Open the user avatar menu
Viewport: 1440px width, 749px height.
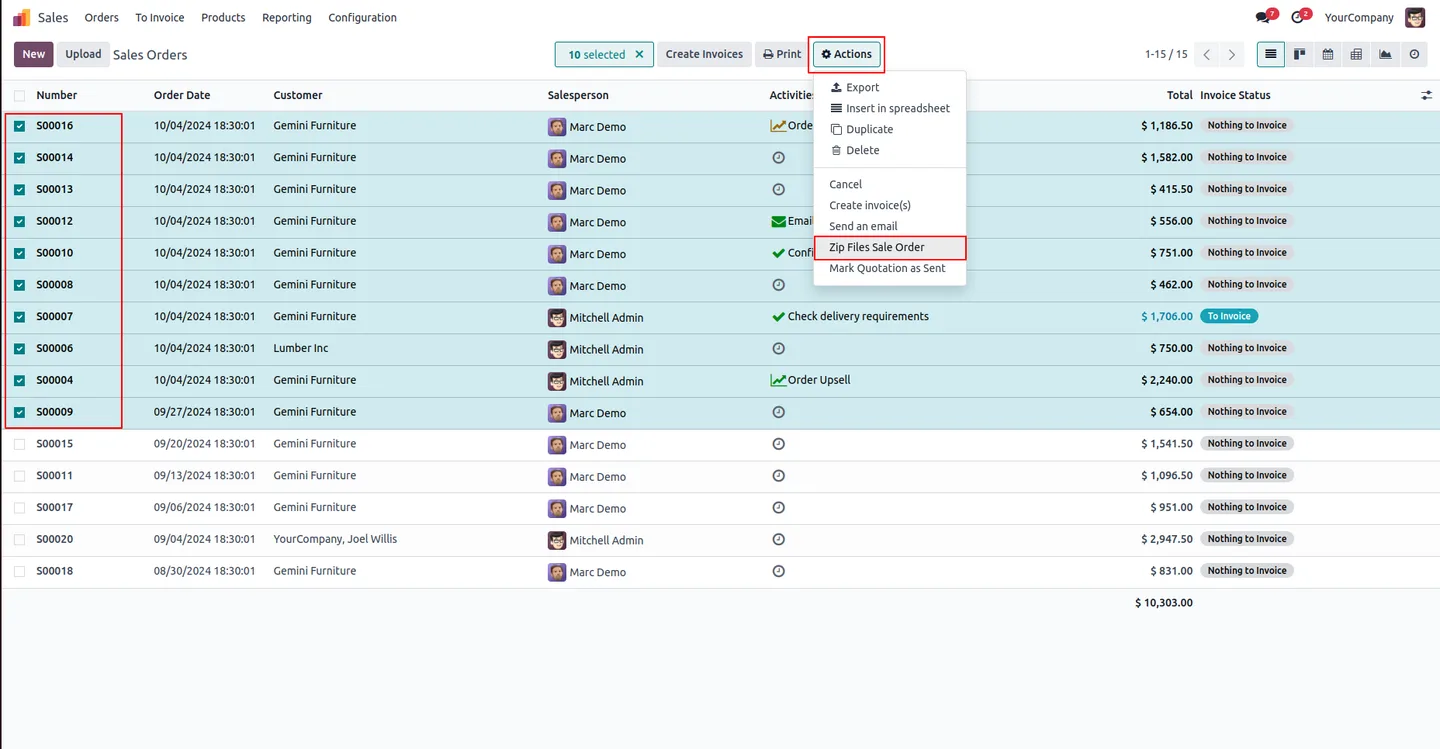coord(1415,17)
